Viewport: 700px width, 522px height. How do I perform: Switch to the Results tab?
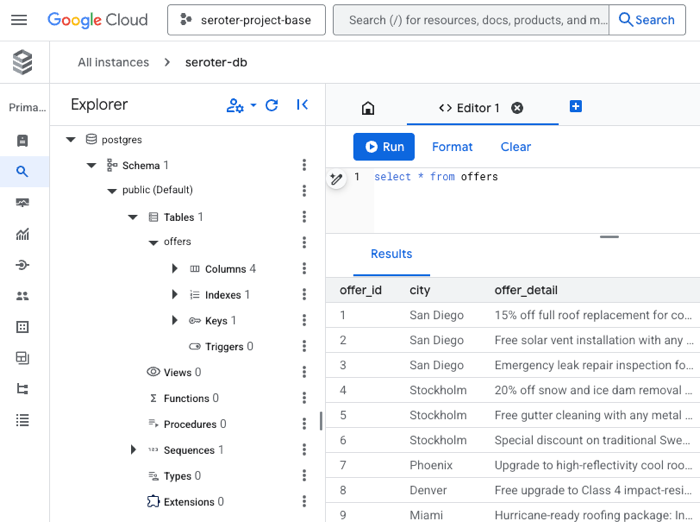pyautogui.click(x=391, y=254)
